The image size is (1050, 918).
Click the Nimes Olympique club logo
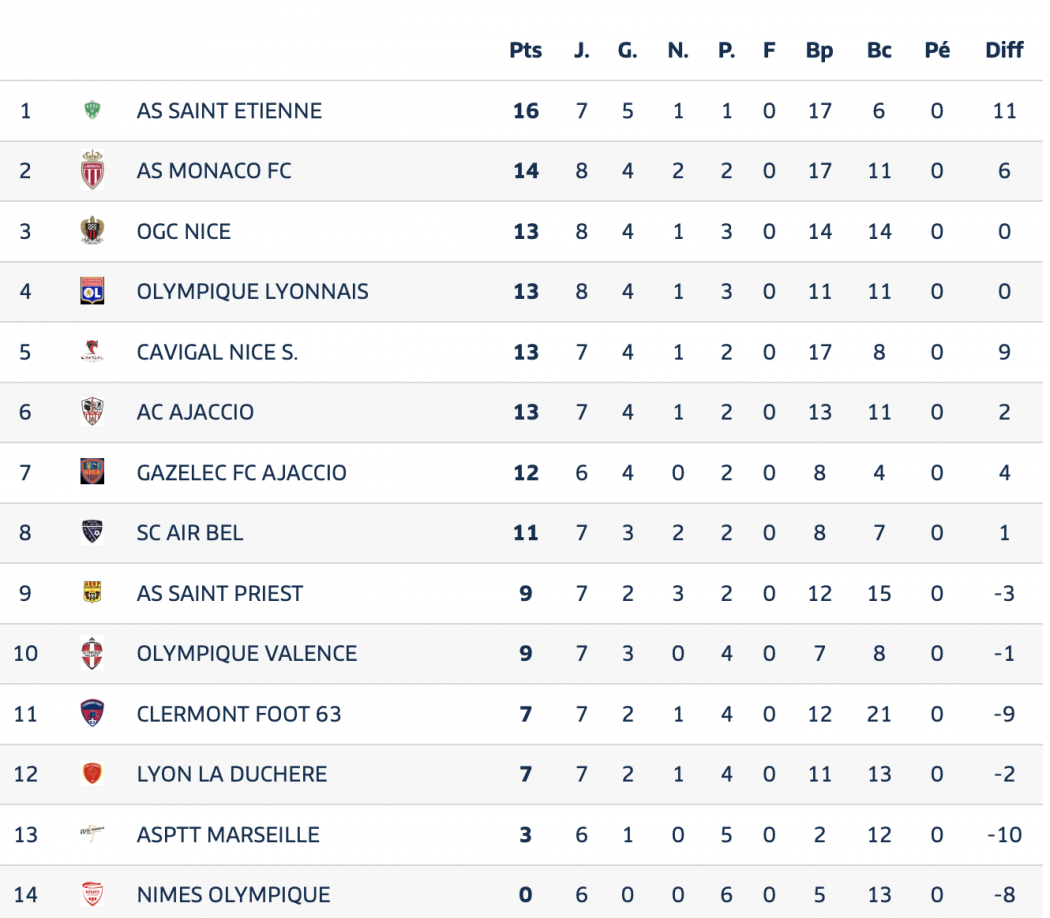pos(92,894)
